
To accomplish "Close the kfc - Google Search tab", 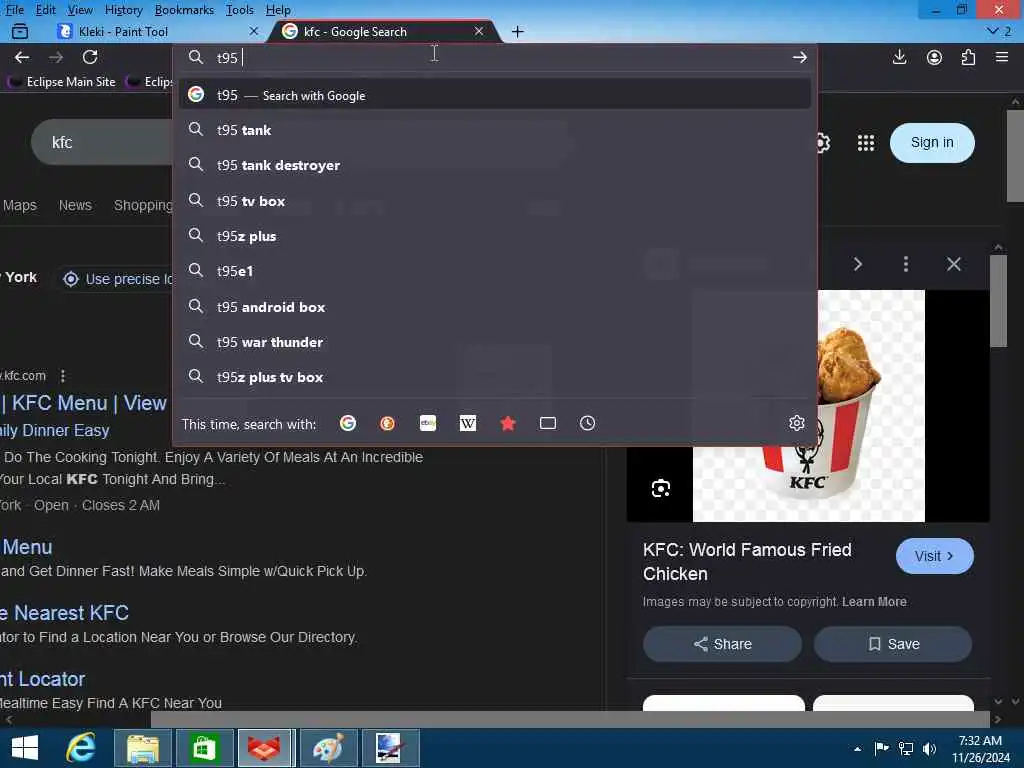I will pos(479,31).
